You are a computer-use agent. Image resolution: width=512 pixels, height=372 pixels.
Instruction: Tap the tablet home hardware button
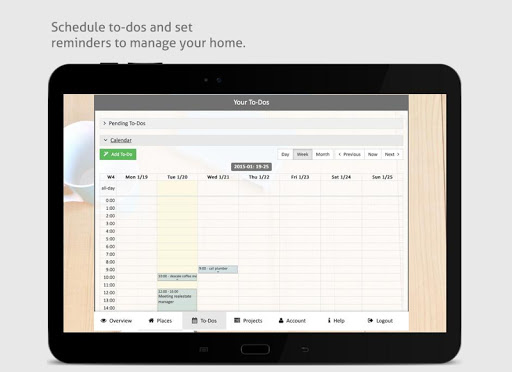click(255, 349)
